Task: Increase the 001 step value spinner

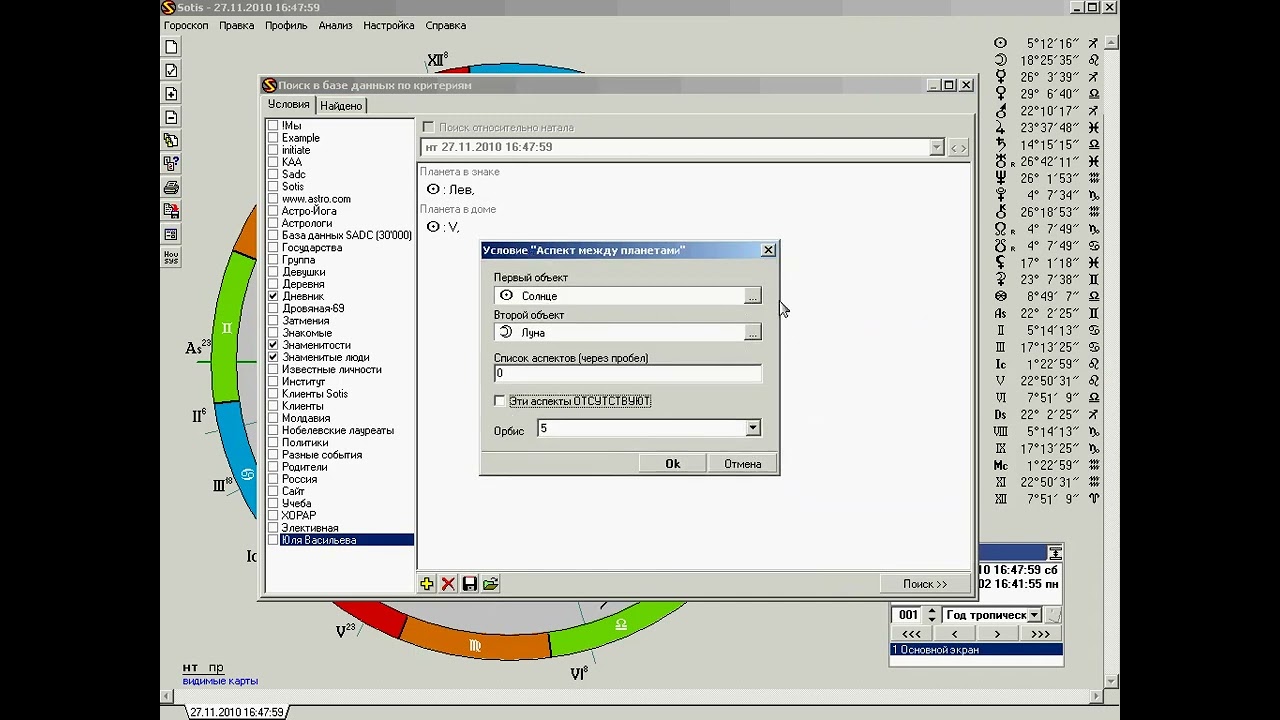Action: (x=932, y=611)
